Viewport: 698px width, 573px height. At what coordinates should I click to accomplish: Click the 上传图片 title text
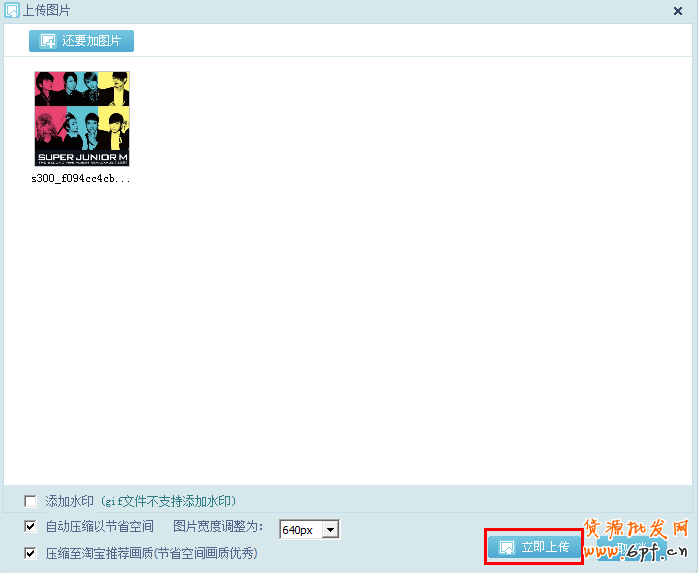[x=46, y=10]
